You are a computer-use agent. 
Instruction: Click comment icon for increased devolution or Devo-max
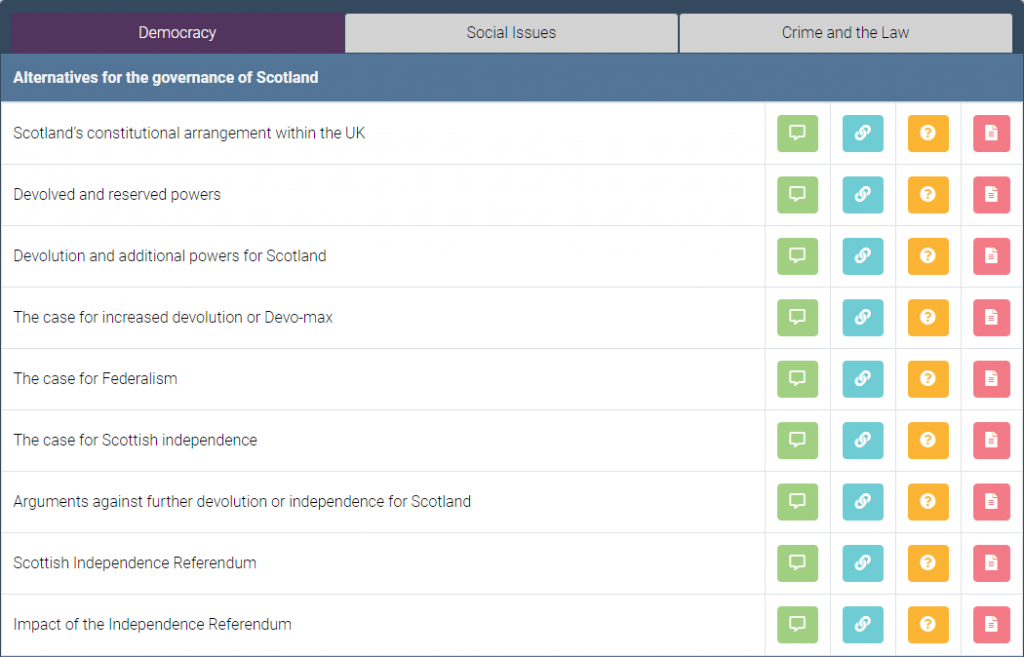[797, 317]
